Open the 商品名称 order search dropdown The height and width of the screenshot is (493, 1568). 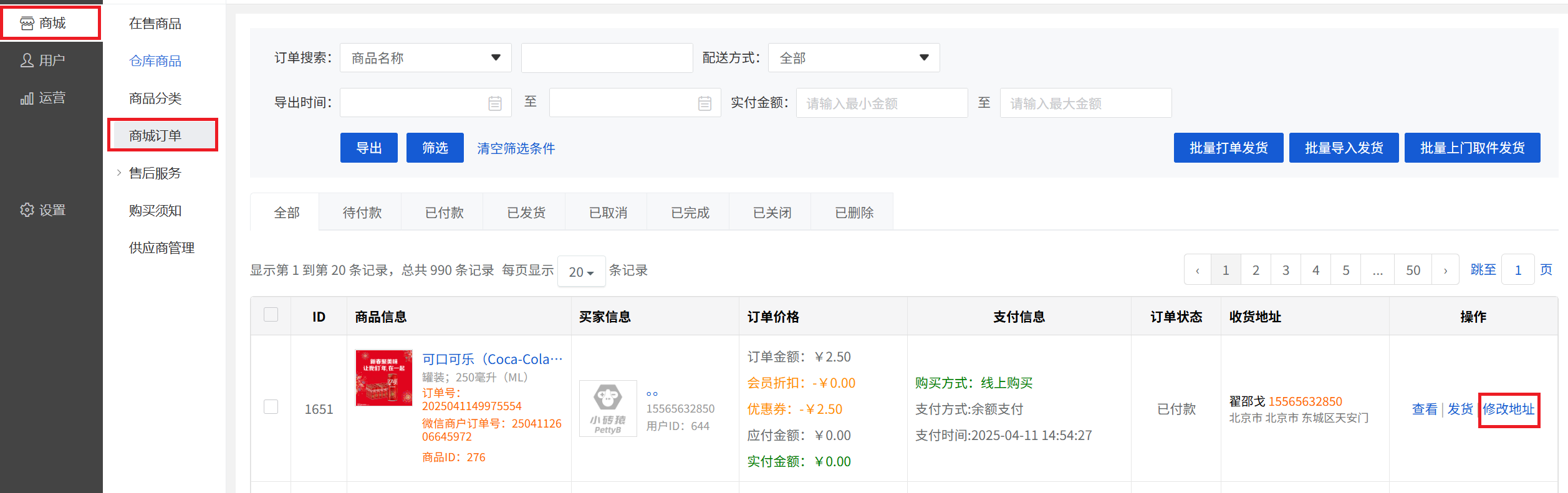425,58
